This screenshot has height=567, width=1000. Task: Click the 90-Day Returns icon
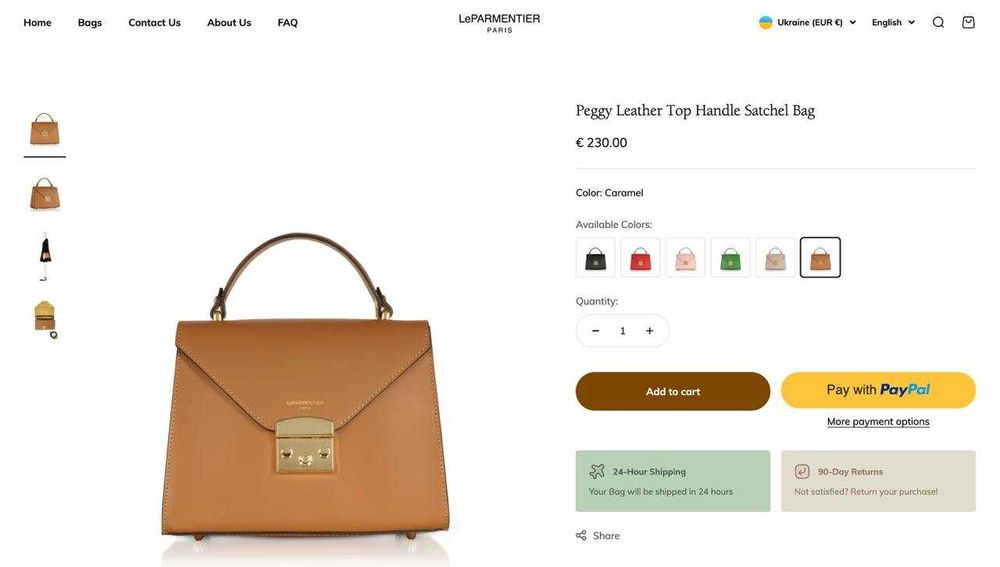[802, 471]
